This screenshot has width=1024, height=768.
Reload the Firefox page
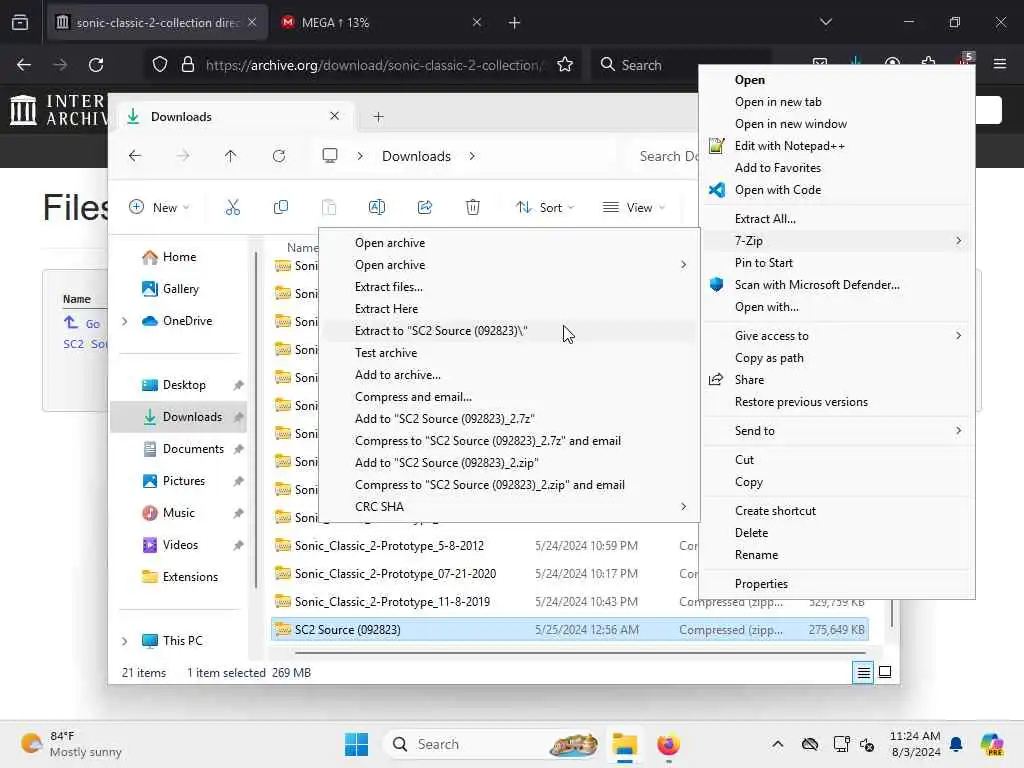96,65
